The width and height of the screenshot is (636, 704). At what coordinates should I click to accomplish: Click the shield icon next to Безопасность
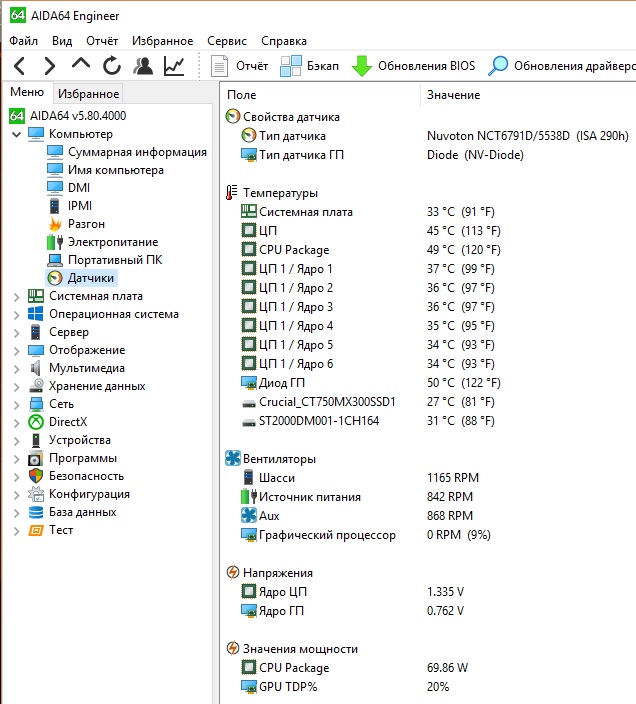pyautogui.click(x=36, y=476)
